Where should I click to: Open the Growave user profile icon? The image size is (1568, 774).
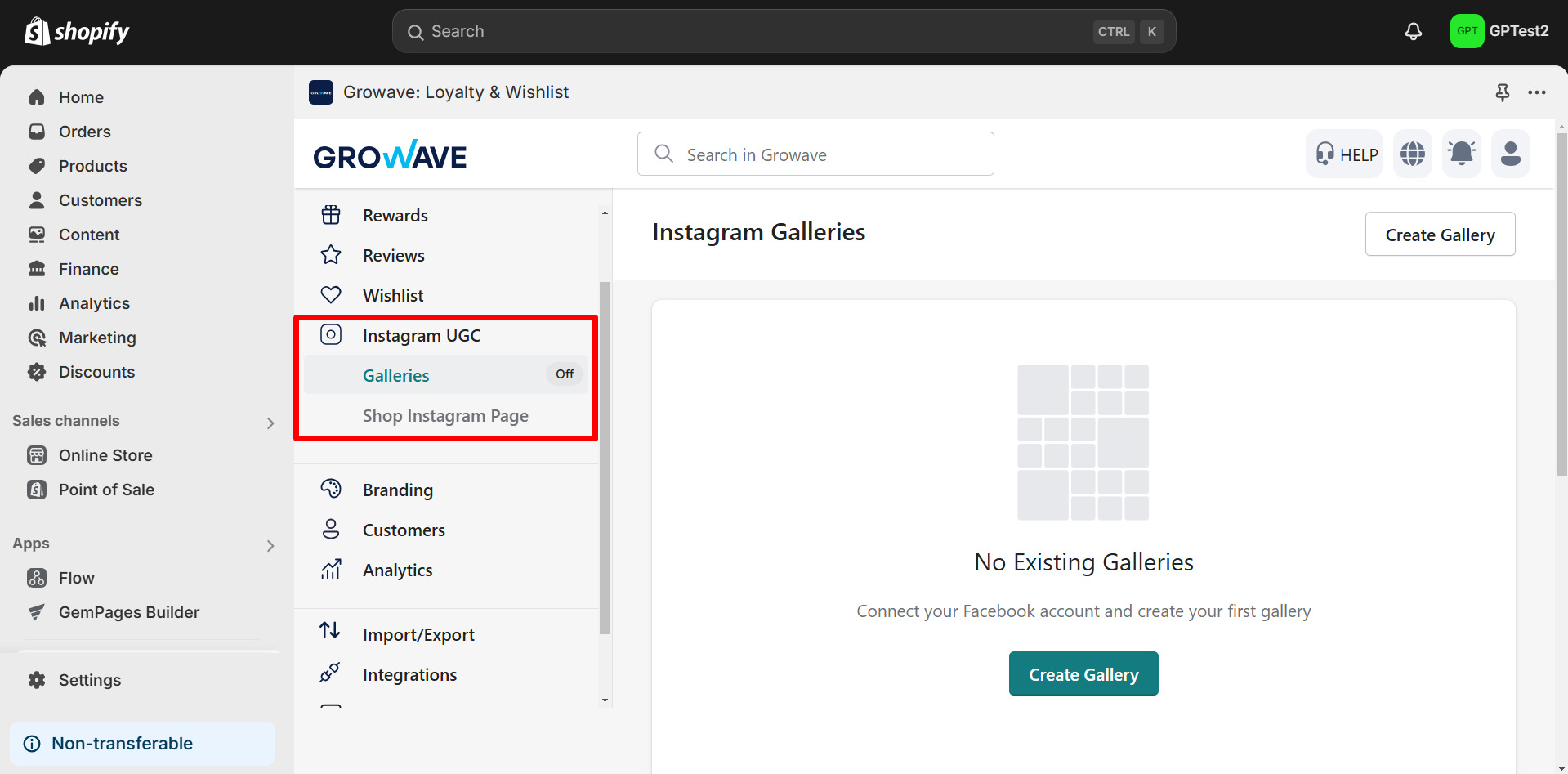point(1510,154)
